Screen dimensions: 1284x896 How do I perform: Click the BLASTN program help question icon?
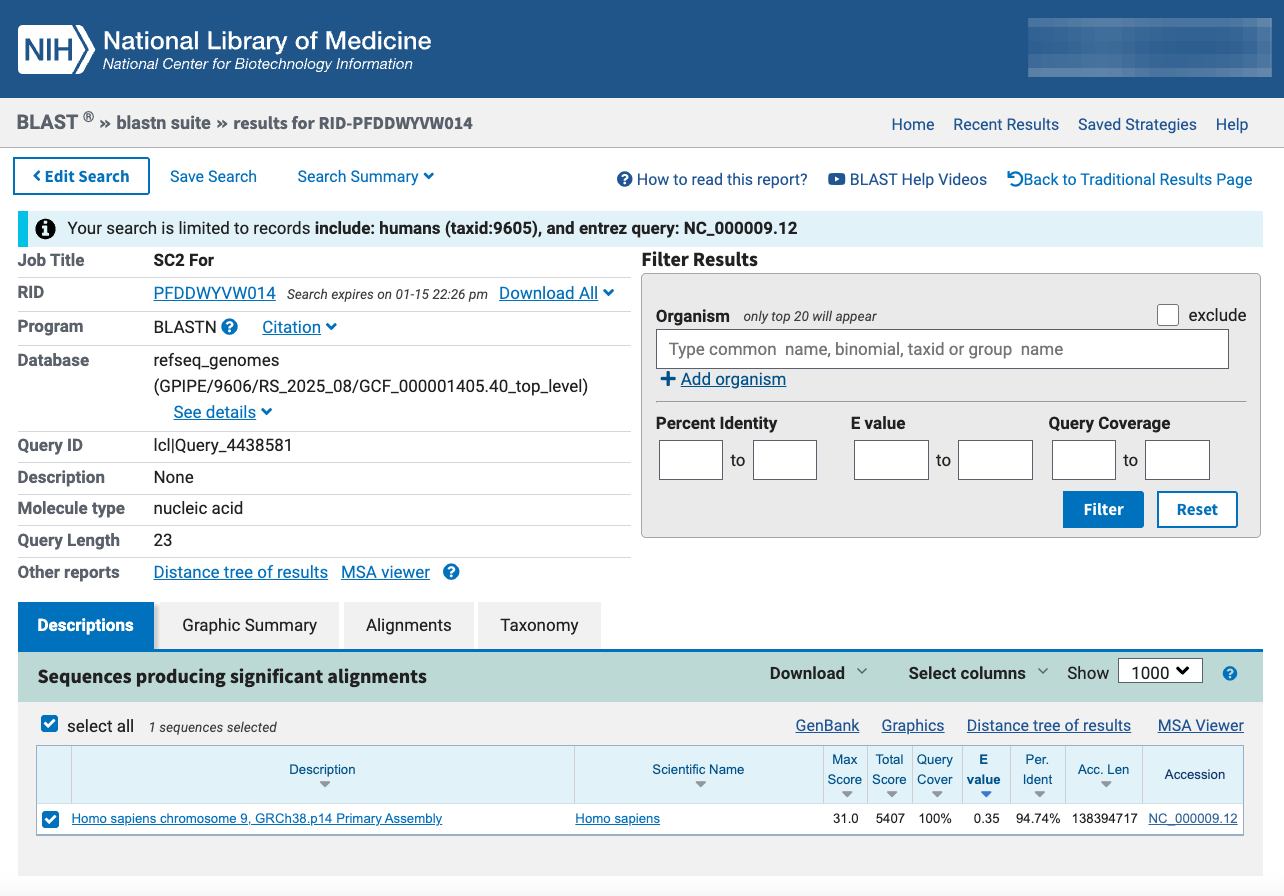point(230,327)
